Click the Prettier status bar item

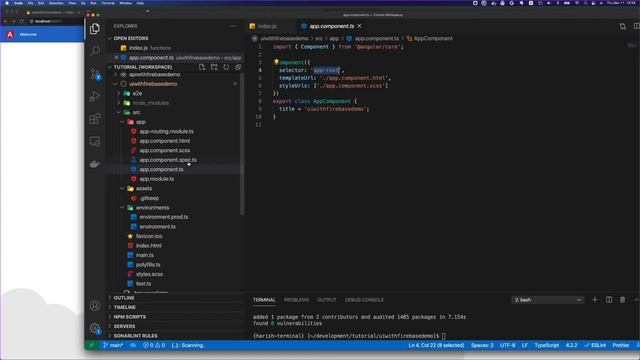(621, 345)
